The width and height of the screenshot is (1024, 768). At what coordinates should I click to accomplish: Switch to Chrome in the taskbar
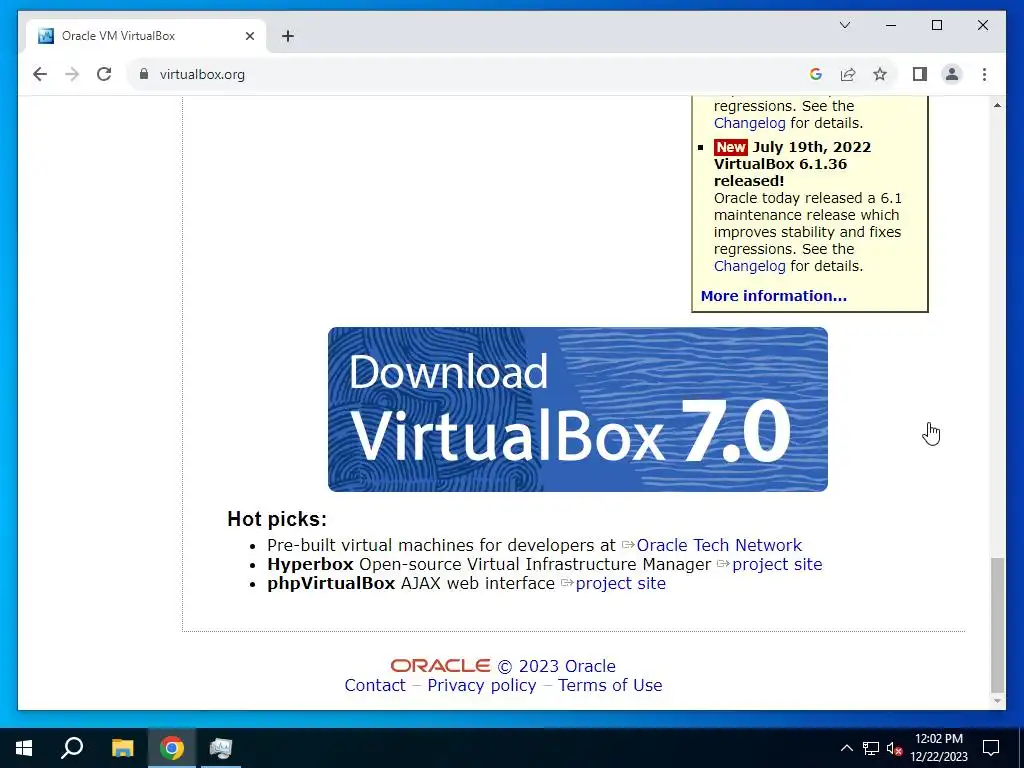[x=172, y=748]
